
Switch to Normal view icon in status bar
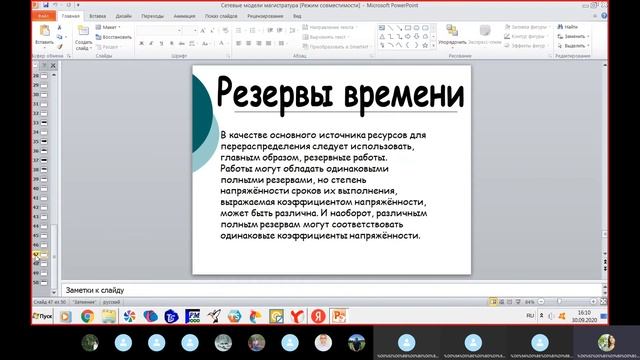point(493,302)
